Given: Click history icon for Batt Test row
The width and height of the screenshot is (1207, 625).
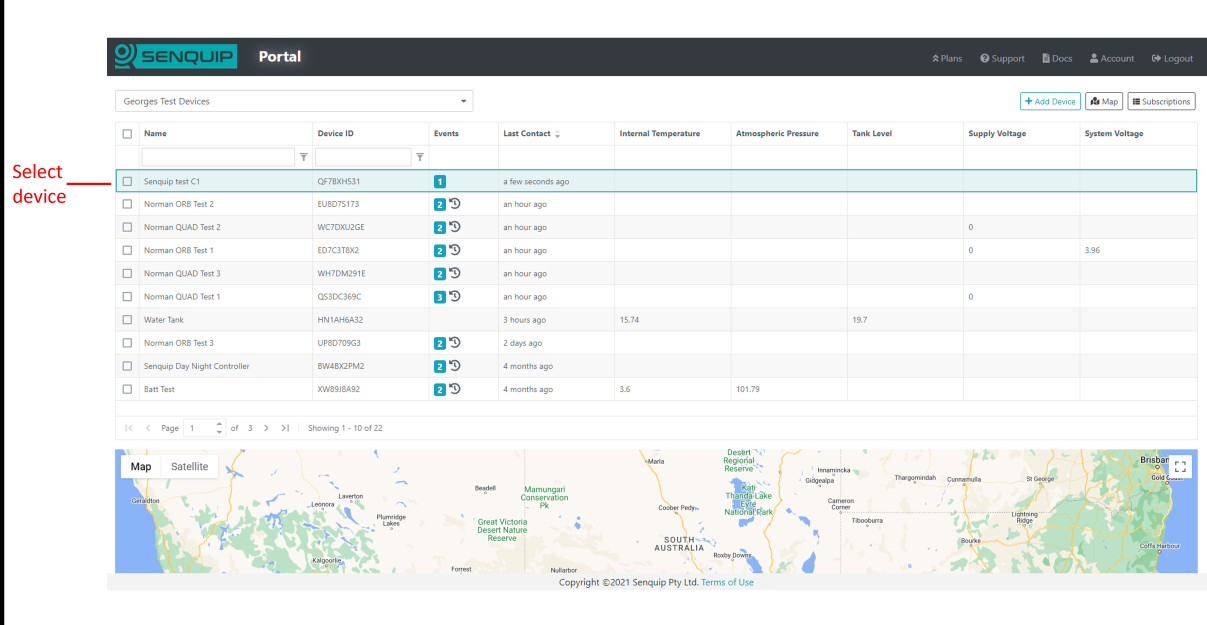Looking at the screenshot, I should (455, 389).
